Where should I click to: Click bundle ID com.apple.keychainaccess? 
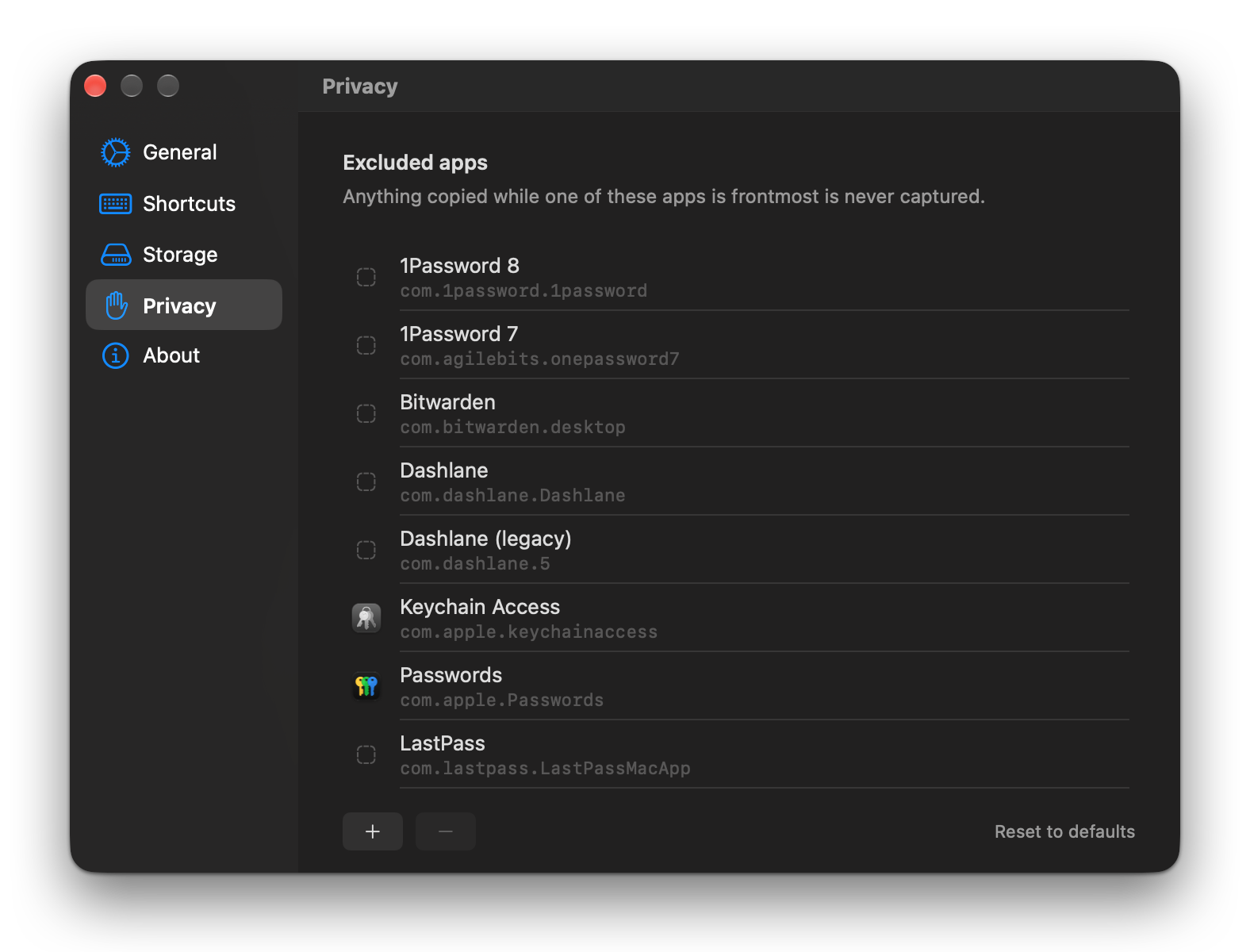(x=529, y=632)
